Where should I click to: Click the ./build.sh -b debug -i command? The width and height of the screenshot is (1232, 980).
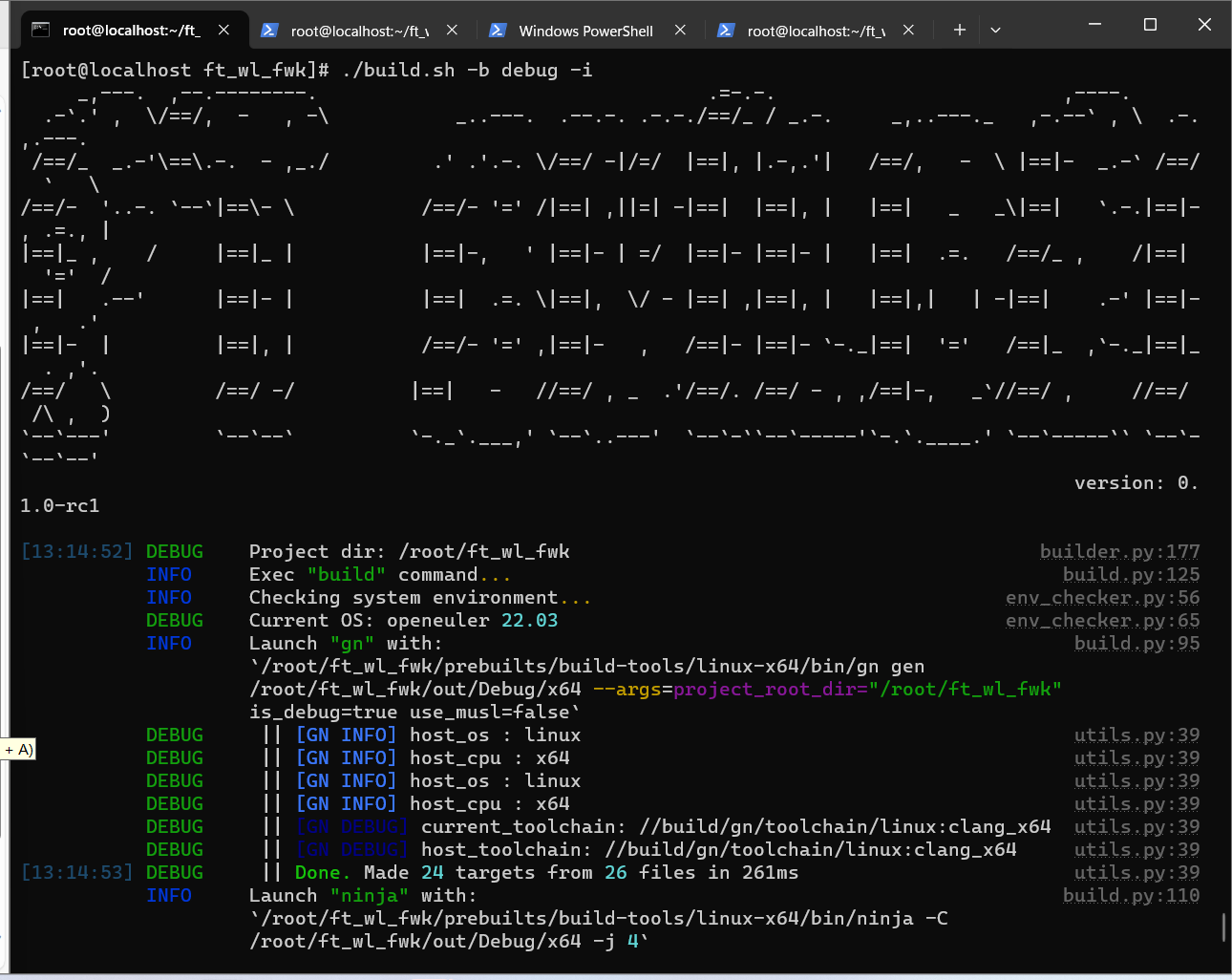(467, 70)
